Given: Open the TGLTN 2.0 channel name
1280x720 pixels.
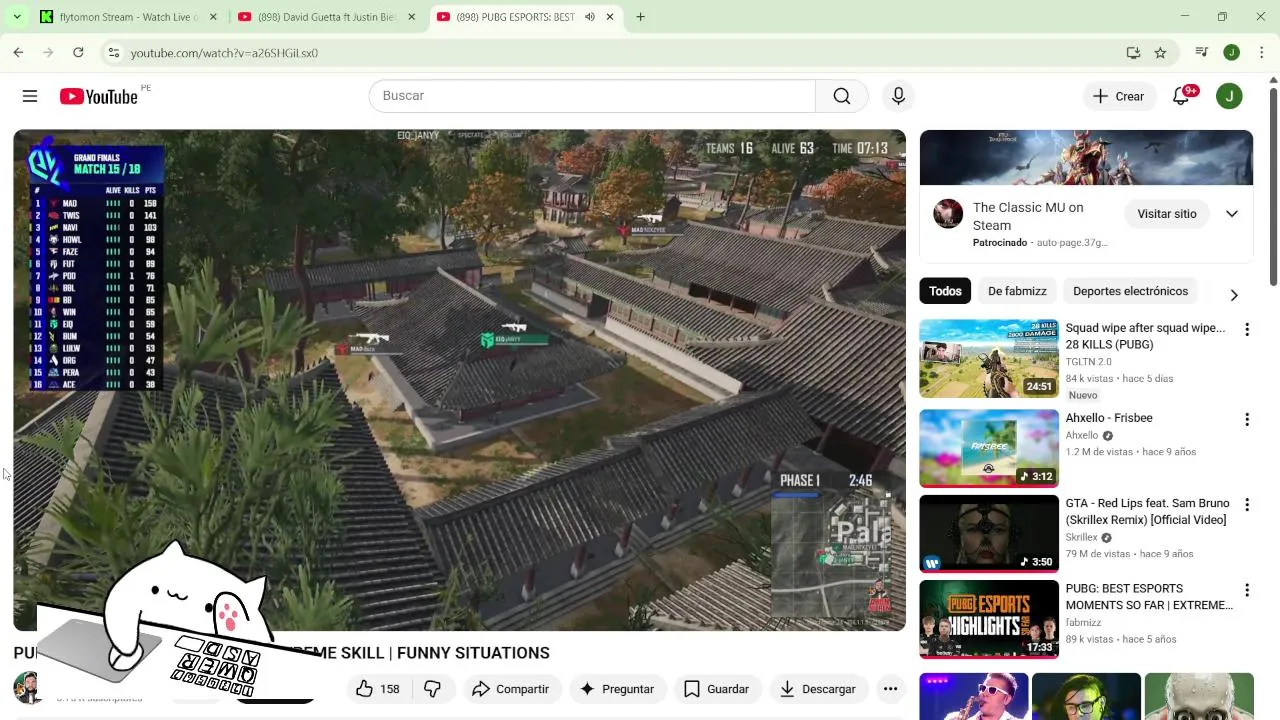Looking at the screenshot, I should click(x=1088, y=362).
